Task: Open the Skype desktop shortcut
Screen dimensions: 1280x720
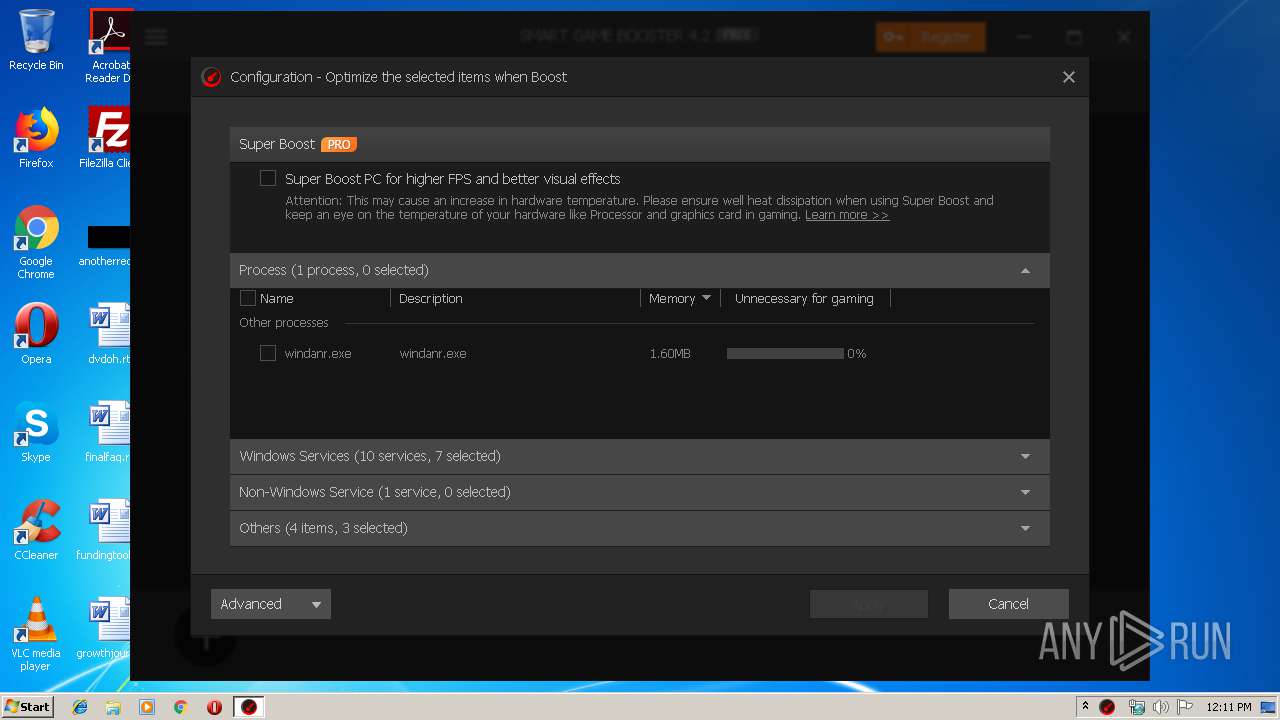Action: pyautogui.click(x=36, y=432)
